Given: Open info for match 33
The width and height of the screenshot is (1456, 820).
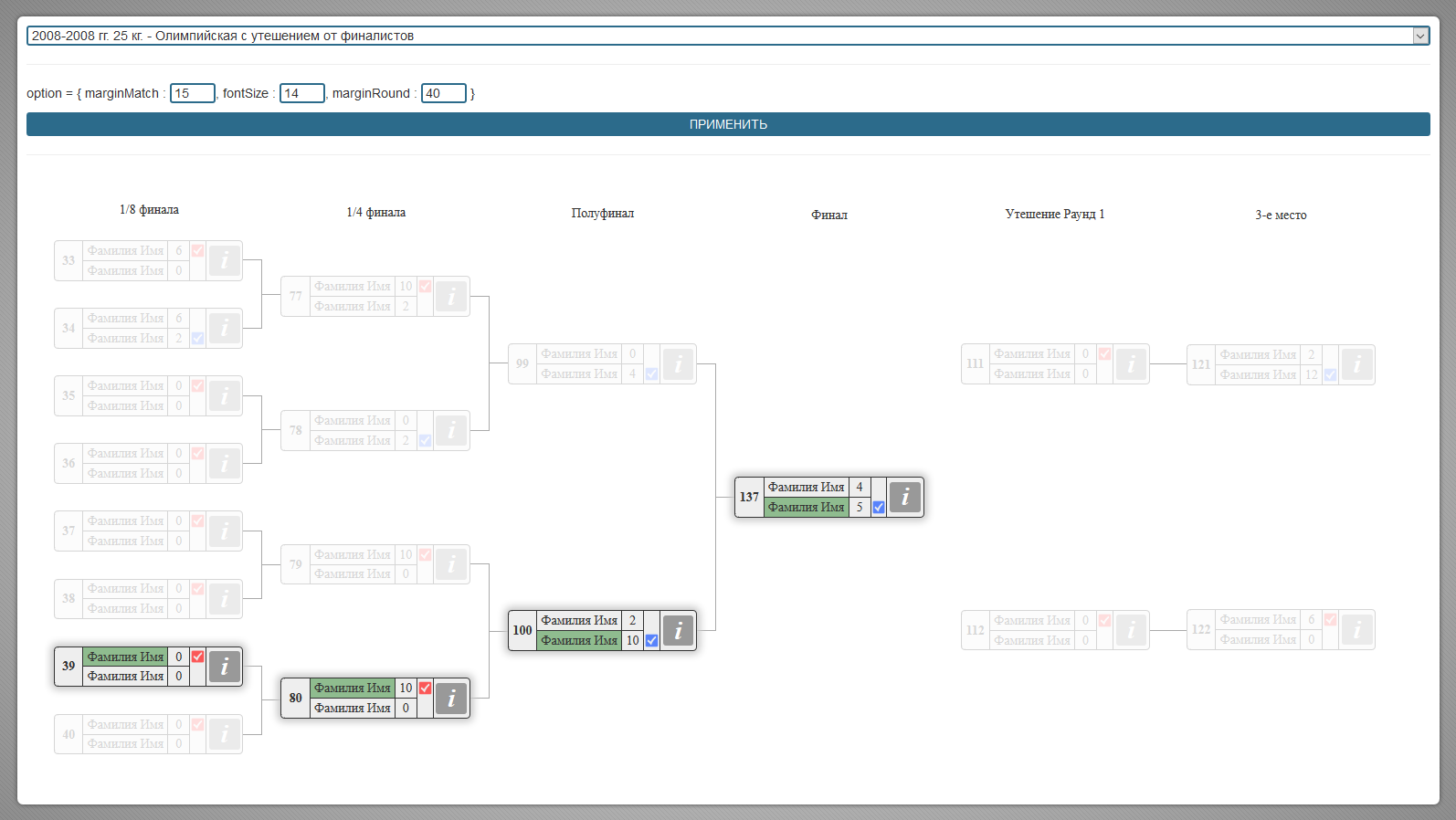Looking at the screenshot, I should click(x=225, y=261).
